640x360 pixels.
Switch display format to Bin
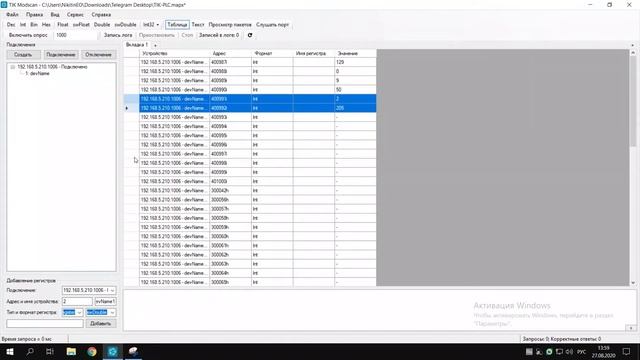(x=34, y=24)
